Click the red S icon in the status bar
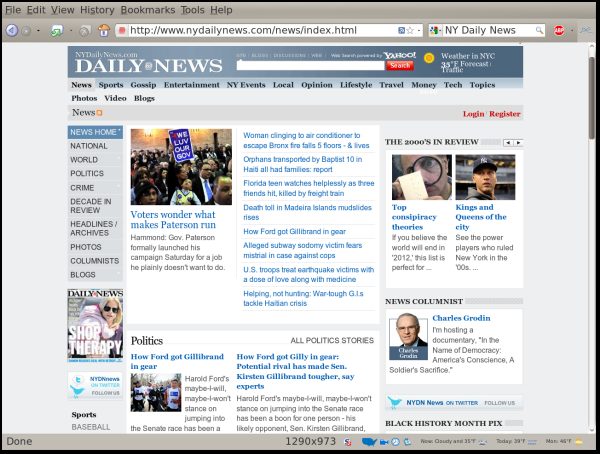600x454 pixels. coord(348,442)
